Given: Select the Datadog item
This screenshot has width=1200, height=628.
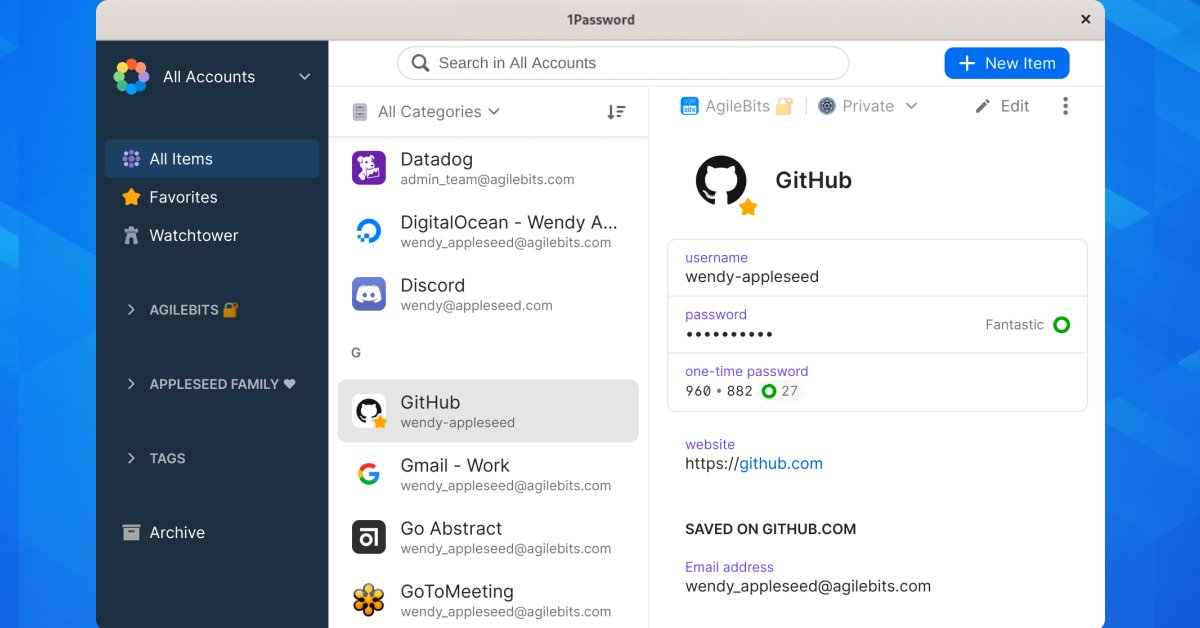Looking at the screenshot, I should point(488,168).
